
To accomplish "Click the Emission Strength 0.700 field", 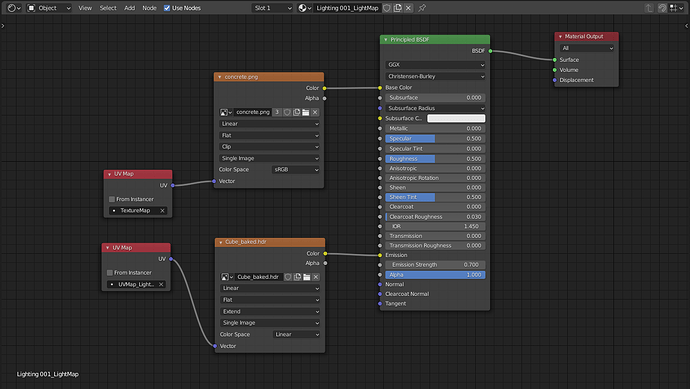I will pos(435,265).
